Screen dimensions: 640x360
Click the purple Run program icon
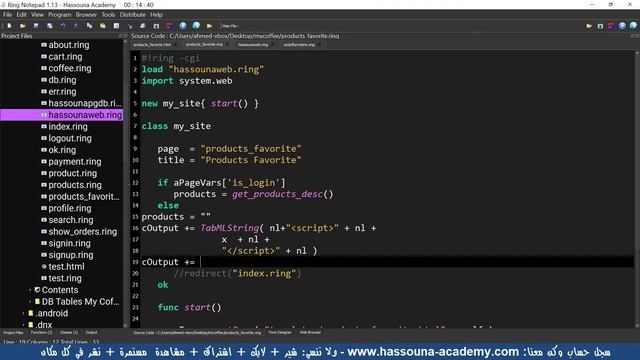click(x=169, y=26)
